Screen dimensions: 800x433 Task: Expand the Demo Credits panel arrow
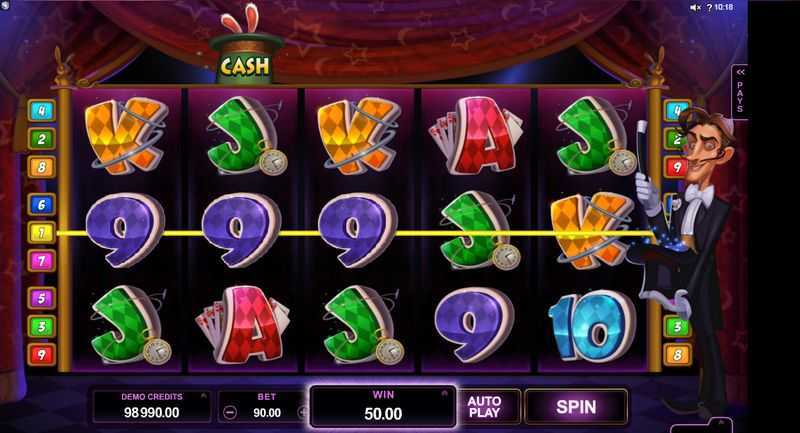click(203, 396)
